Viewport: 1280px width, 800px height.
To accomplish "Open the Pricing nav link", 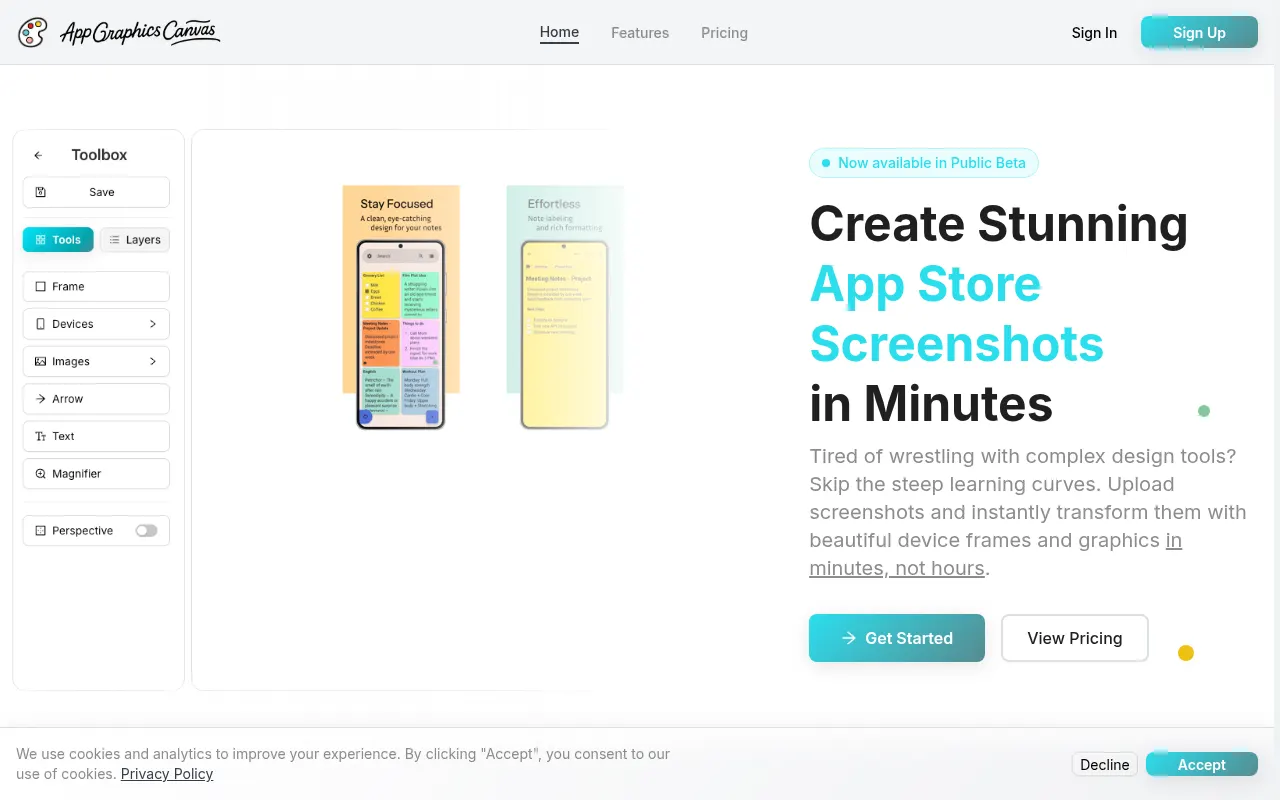I will (x=724, y=33).
